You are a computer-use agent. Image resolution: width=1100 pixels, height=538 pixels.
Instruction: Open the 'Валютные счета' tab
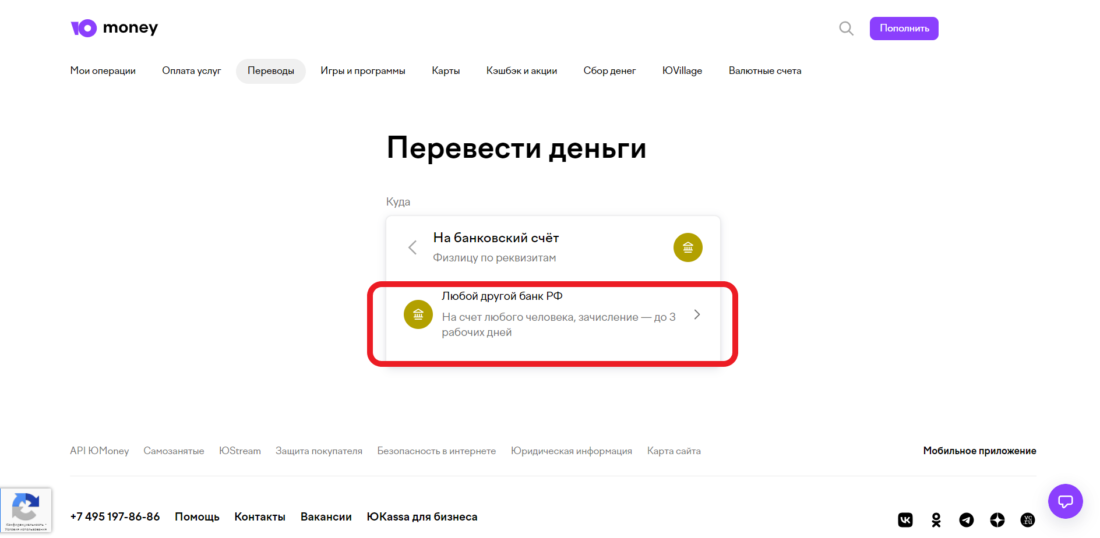[x=764, y=71]
